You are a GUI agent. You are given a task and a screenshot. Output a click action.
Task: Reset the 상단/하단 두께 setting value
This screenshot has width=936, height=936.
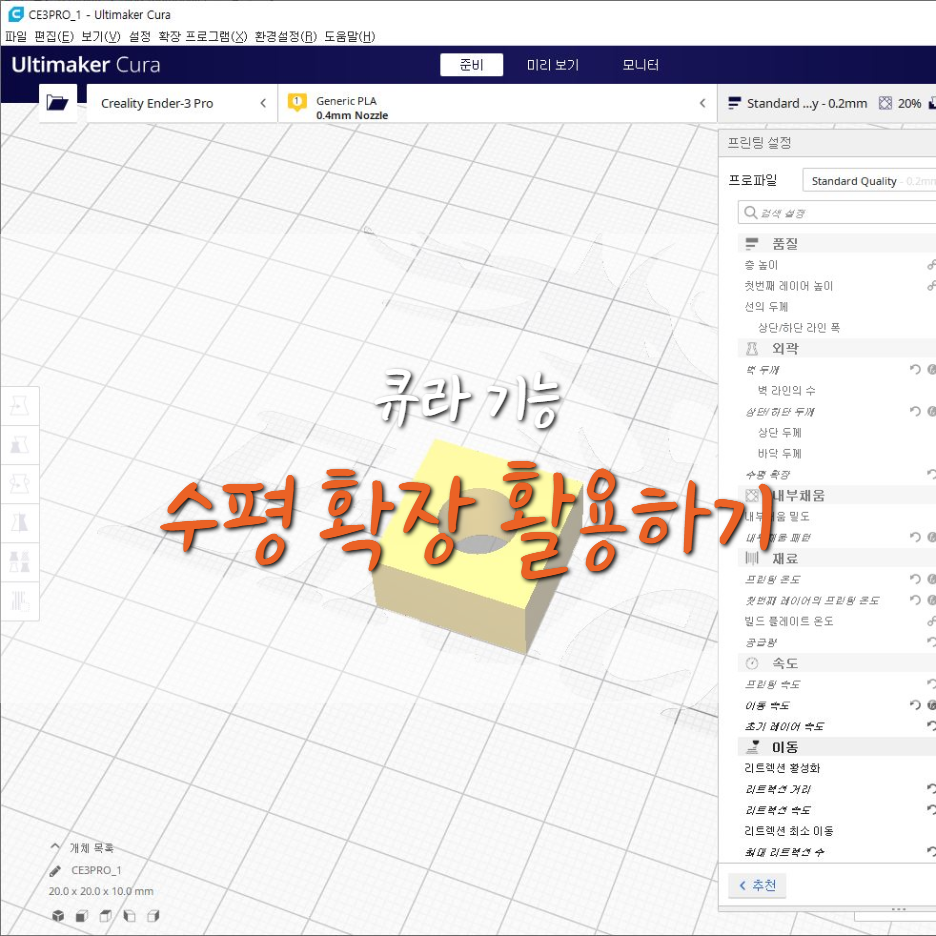pos(915,411)
